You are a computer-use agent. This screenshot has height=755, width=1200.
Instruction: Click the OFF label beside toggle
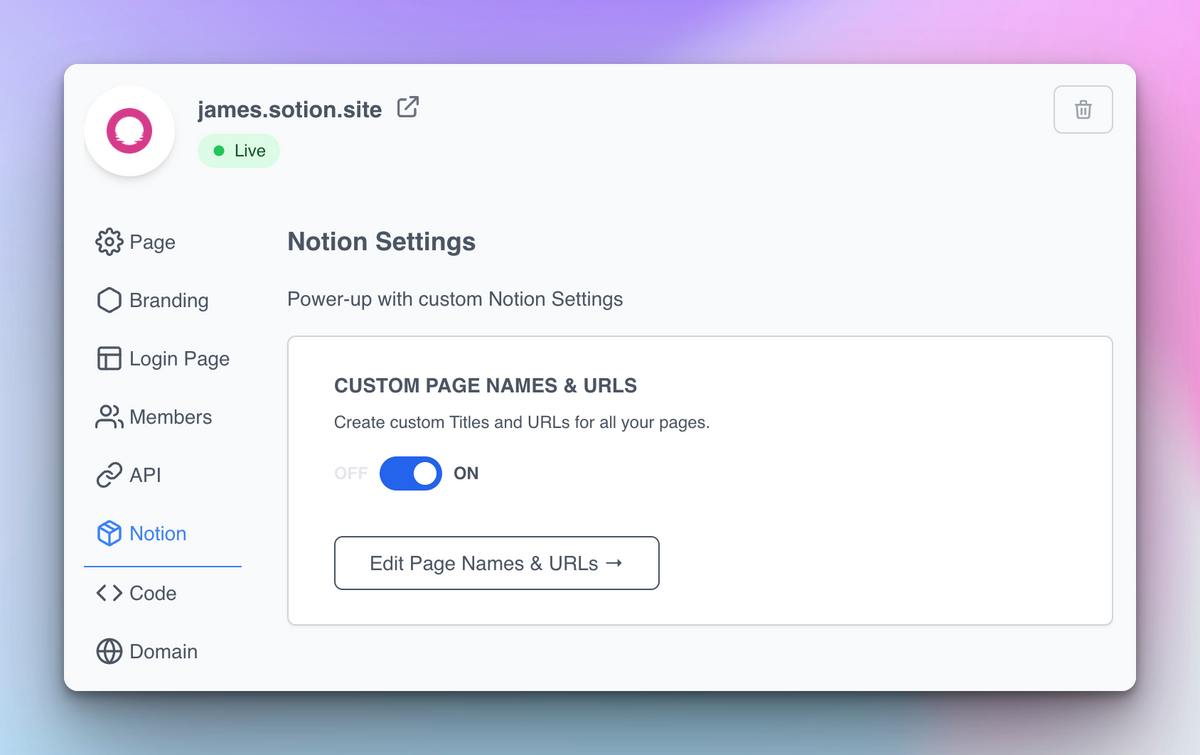351,473
